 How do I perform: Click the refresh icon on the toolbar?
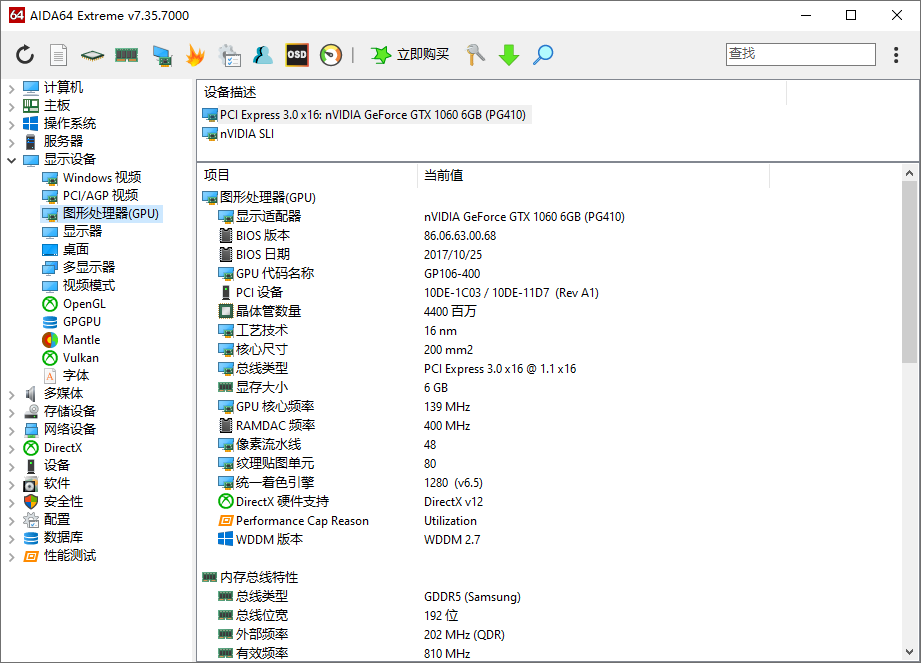(25, 55)
